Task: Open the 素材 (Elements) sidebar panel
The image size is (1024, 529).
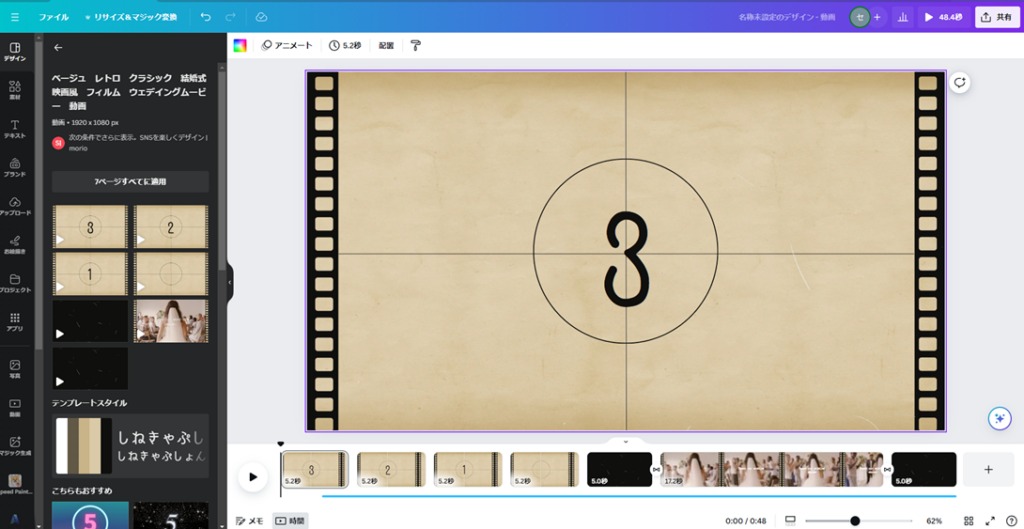Action: coord(15,91)
